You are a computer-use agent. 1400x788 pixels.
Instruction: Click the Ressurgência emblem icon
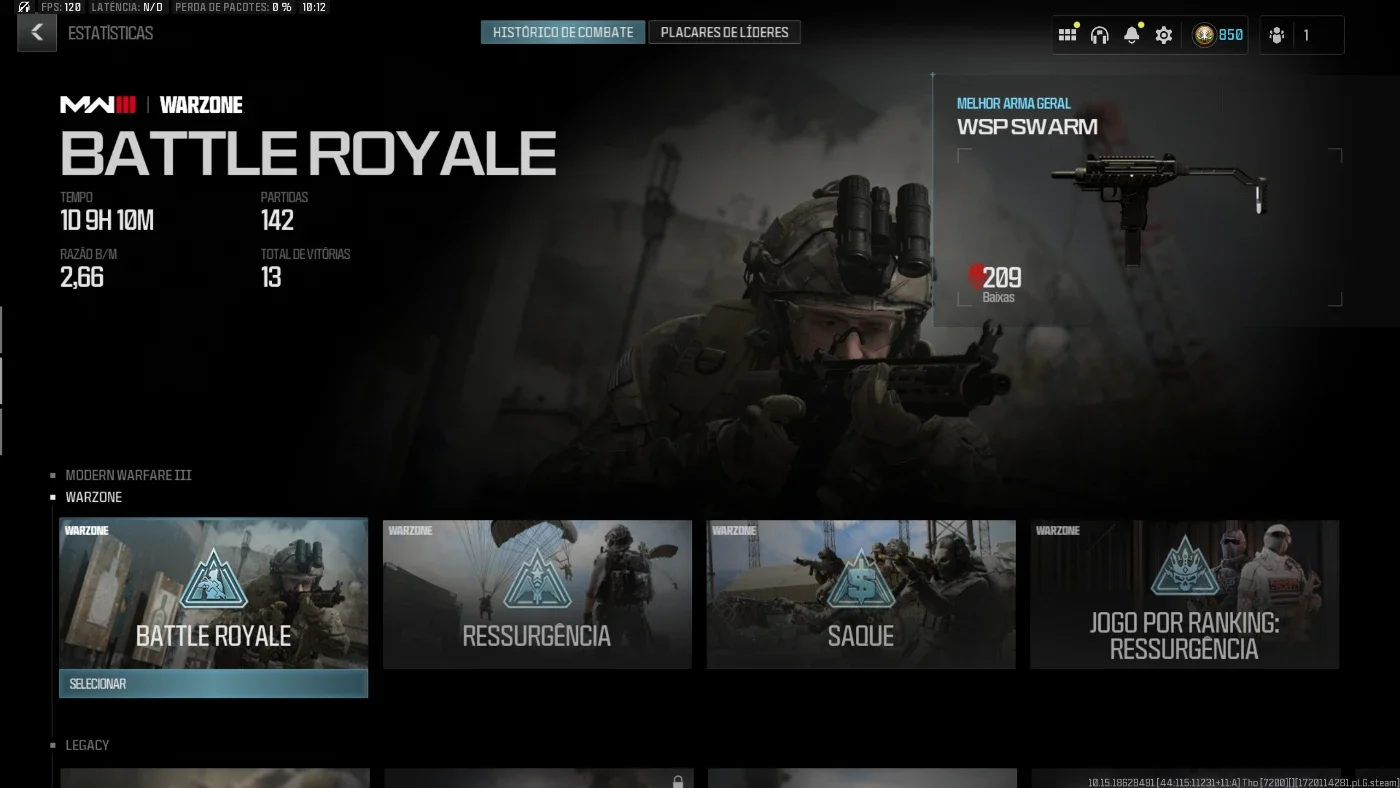click(x=537, y=579)
